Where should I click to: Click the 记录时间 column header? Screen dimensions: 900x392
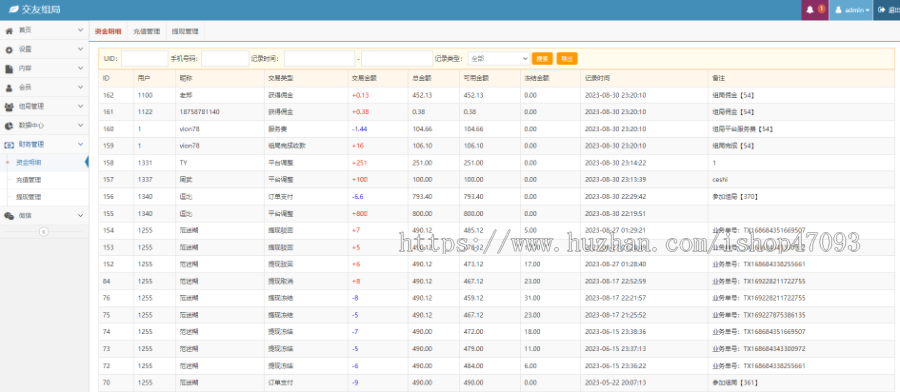point(598,78)
